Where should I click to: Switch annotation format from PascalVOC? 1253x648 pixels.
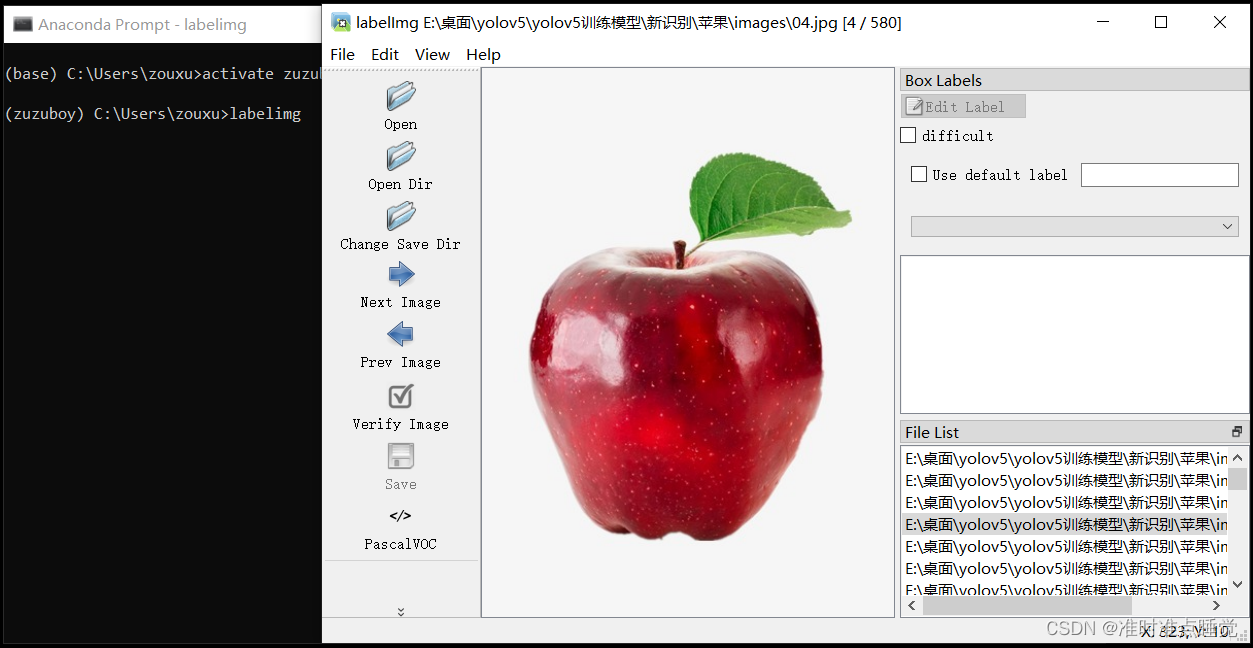(400, 516)
